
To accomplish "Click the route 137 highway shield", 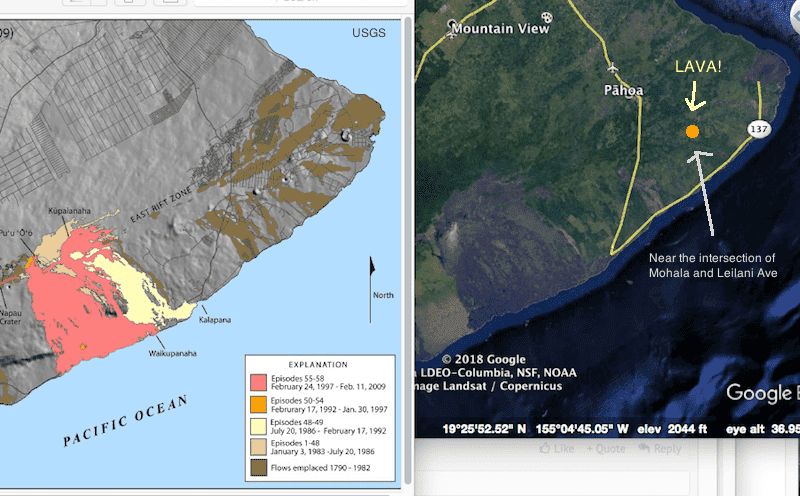I will pos(759,129).
